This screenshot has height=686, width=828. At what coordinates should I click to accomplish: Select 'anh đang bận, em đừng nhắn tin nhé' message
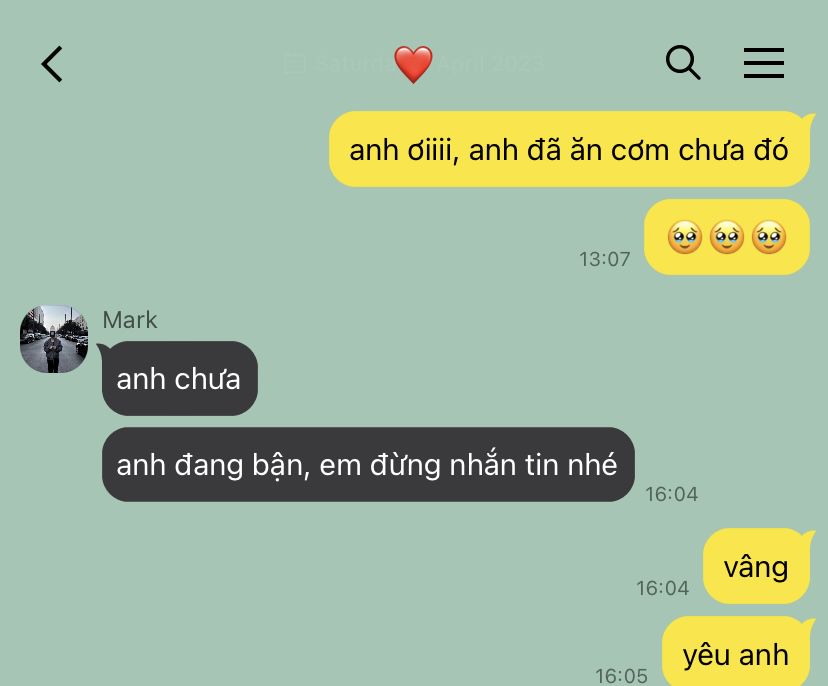click(x=368, y=465)
